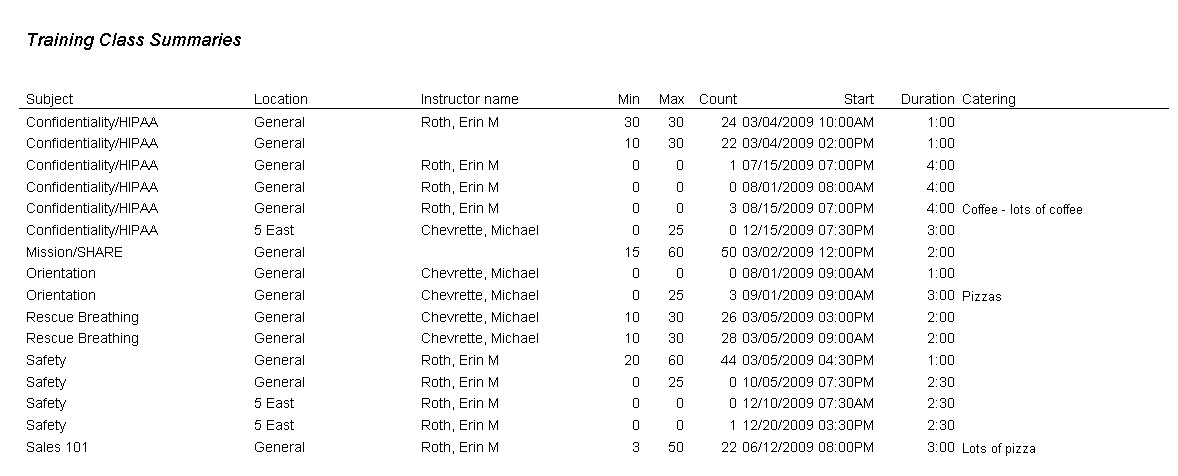The image size is (1178, 476).
Task: Select the 'Lots of pizza' catering note
Action: [x=998, y=448]
